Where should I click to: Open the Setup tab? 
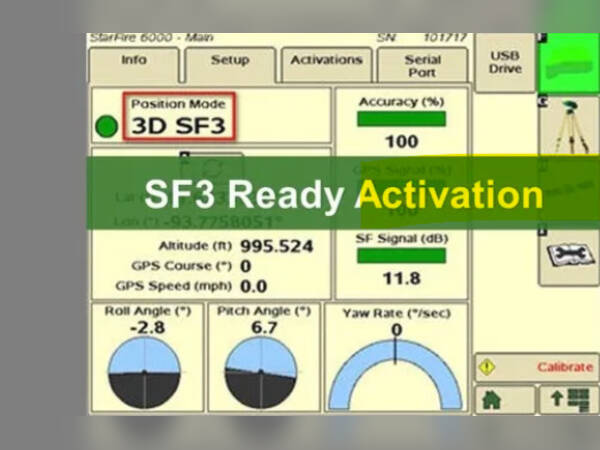[x=230, y=61]
